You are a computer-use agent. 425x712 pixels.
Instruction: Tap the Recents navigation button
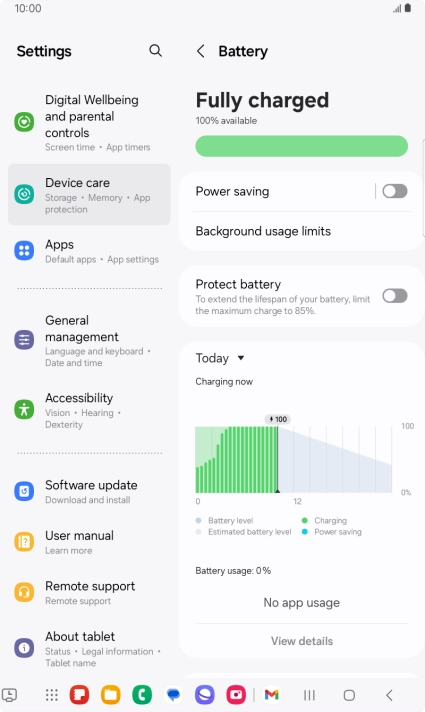click(309, 695)
